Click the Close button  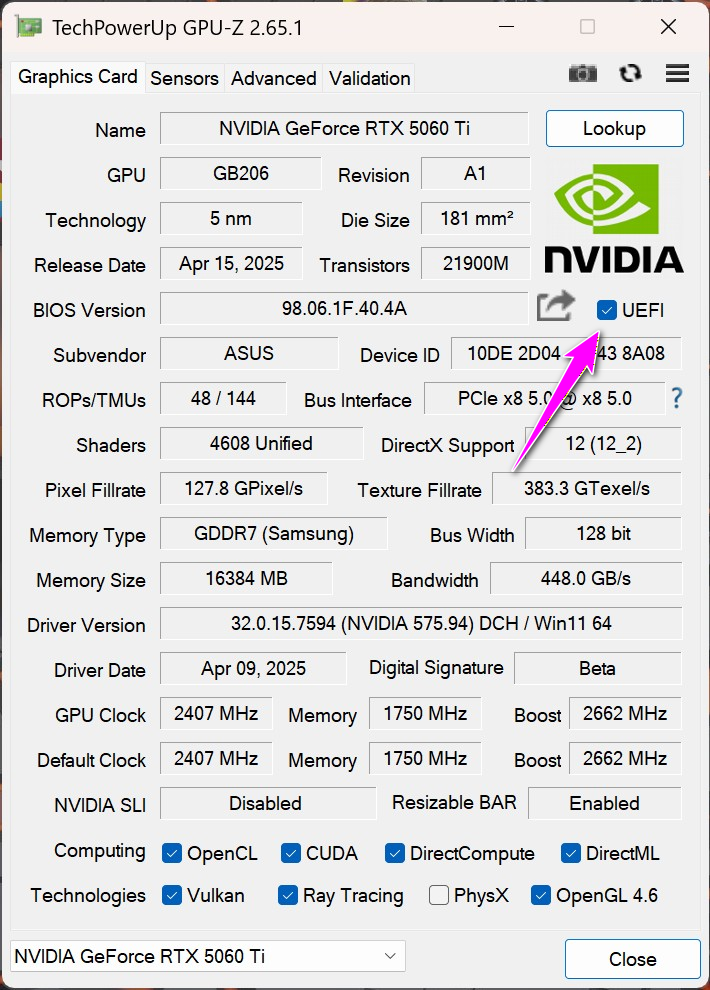(632, 959)
